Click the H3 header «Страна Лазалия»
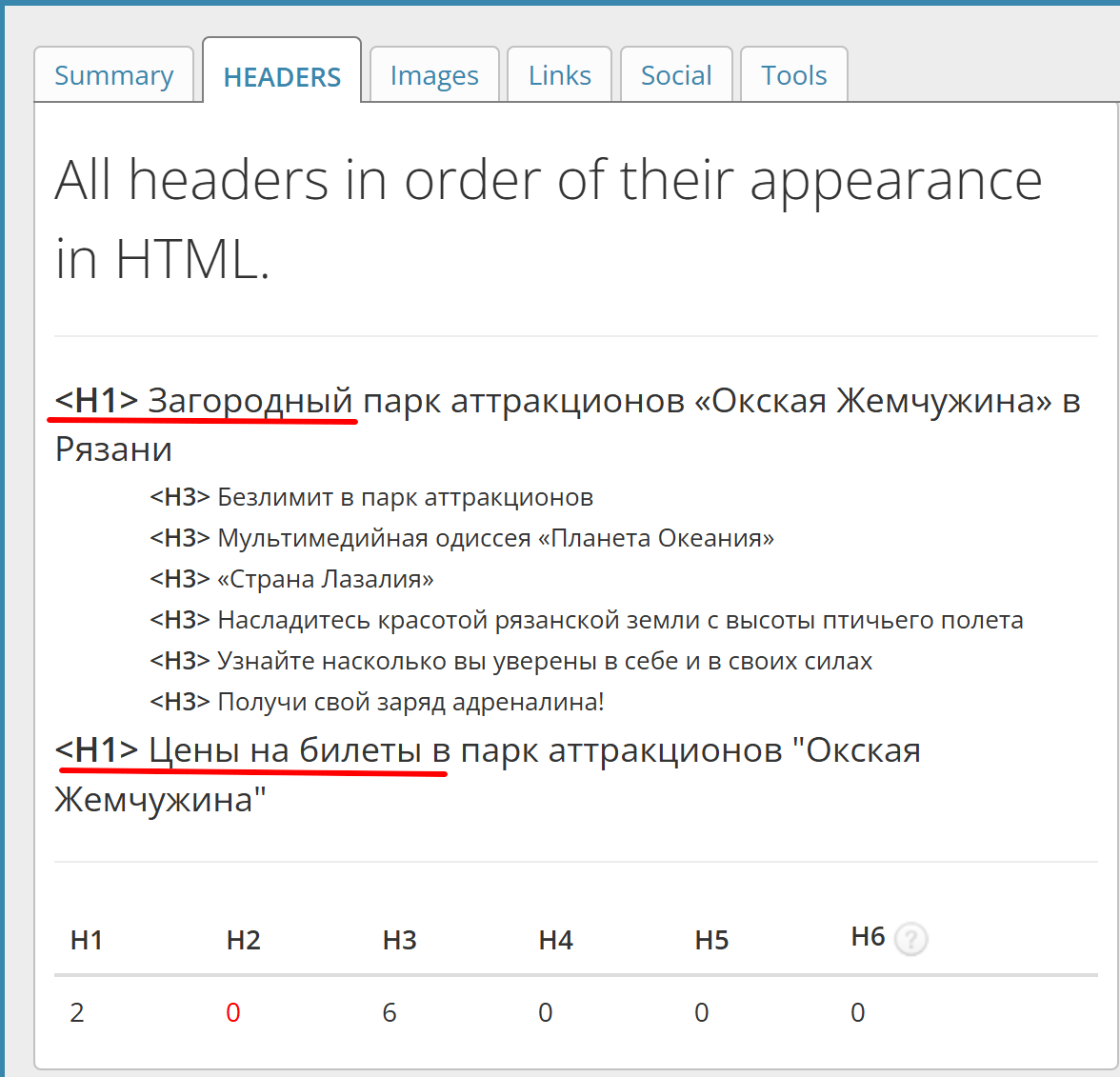1120x1077 pixels. [291, 579]
